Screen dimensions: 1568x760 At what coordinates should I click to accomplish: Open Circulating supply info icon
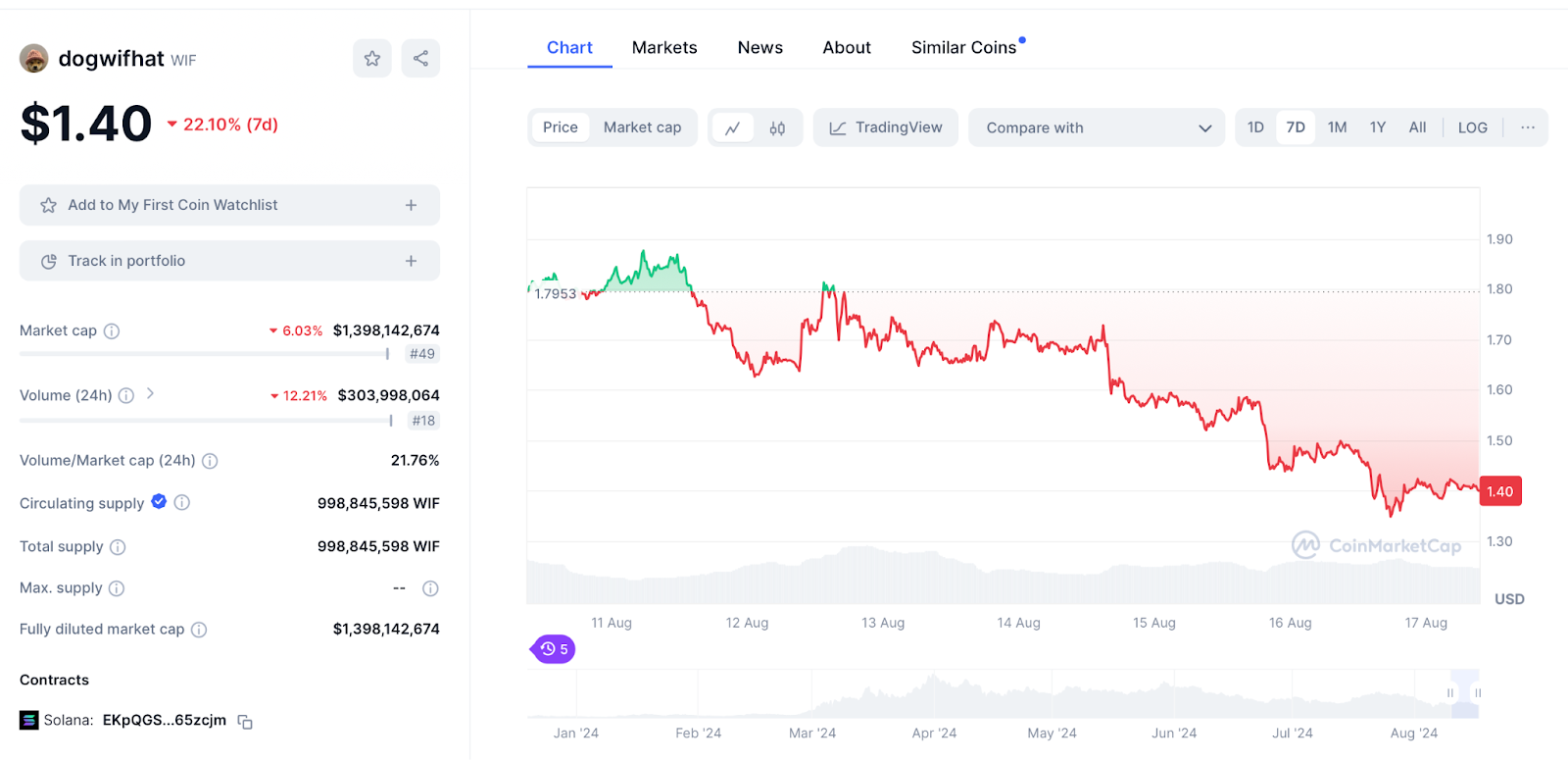182,503
